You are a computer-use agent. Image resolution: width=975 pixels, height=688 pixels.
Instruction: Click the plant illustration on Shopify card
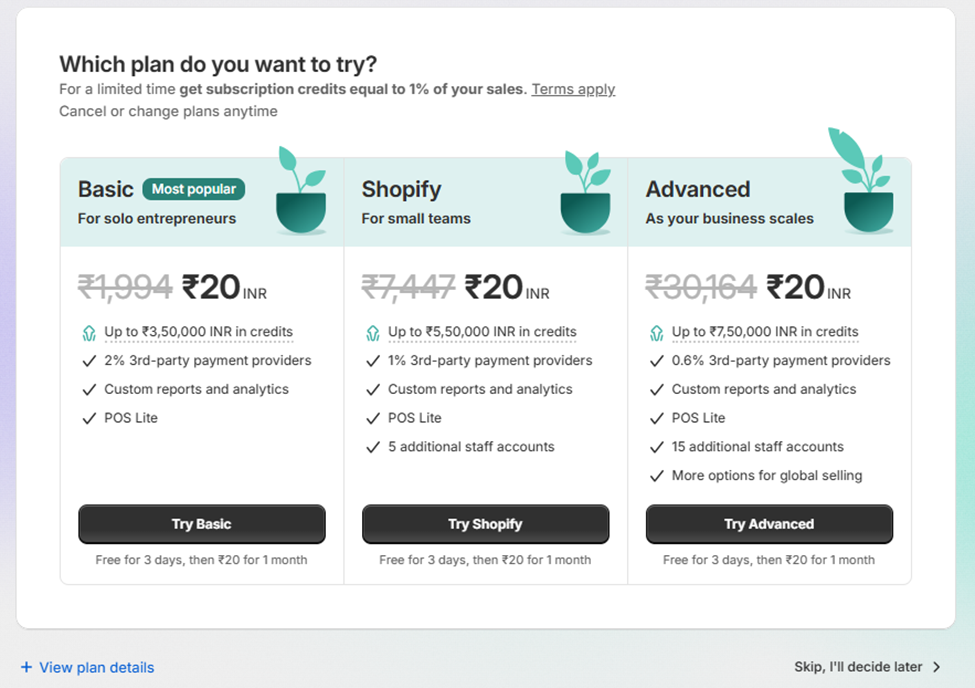point(586,192)
